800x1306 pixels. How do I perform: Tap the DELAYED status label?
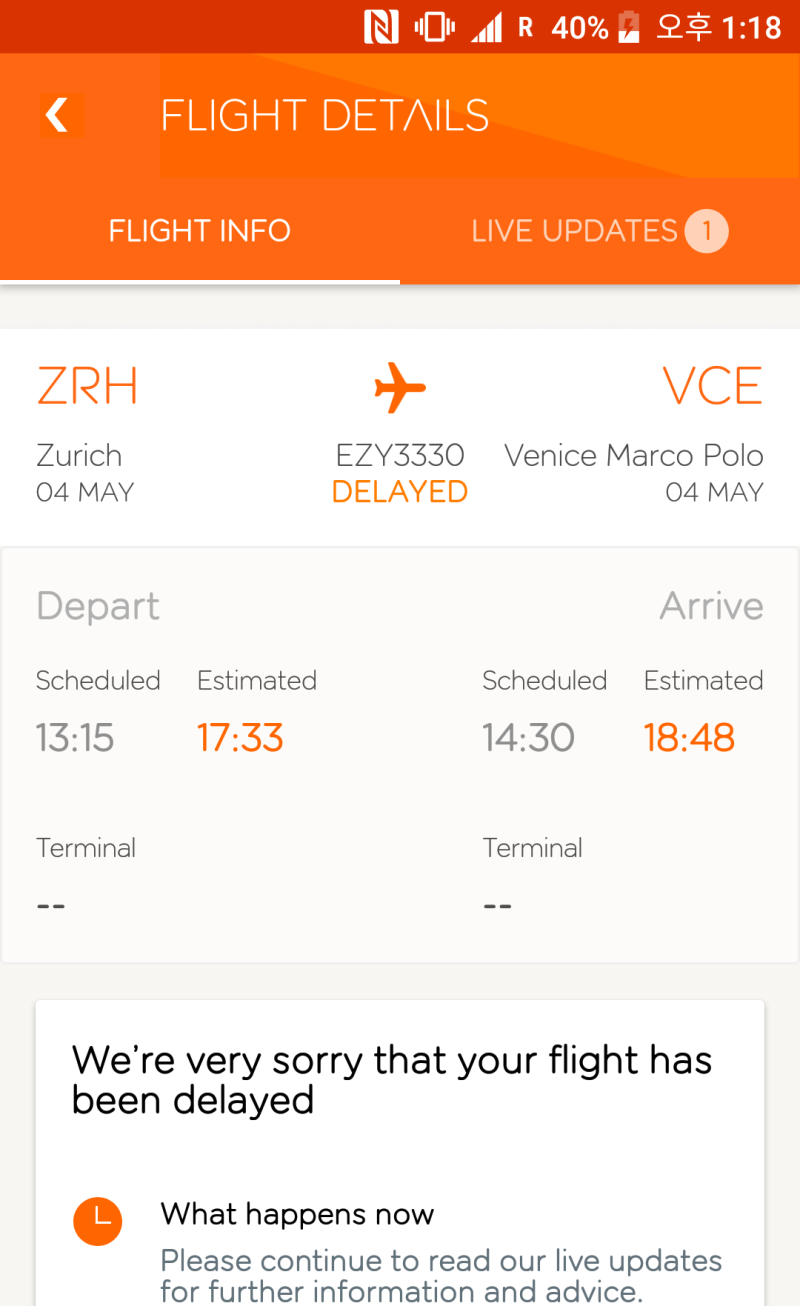[x=400, y=492]
